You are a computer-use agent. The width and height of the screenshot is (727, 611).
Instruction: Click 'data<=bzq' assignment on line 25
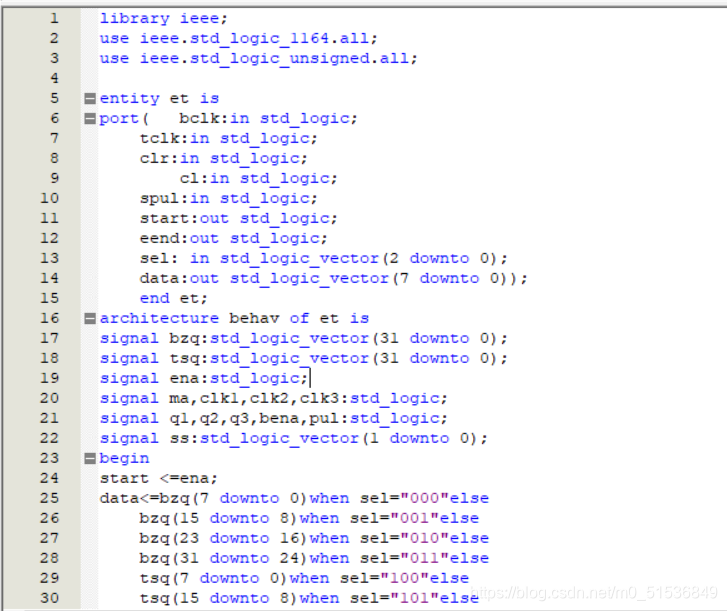[144, 498]
